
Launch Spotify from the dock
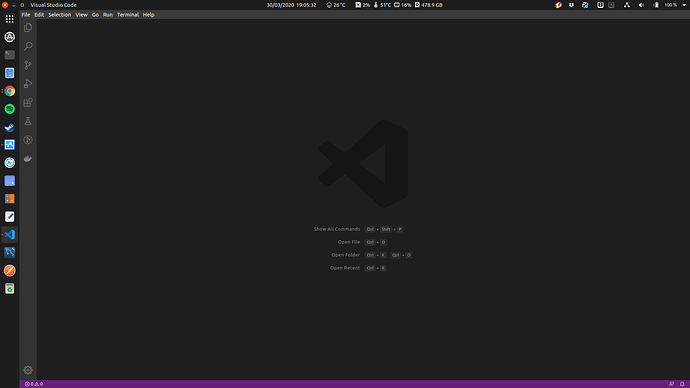[x=10, y=109]
